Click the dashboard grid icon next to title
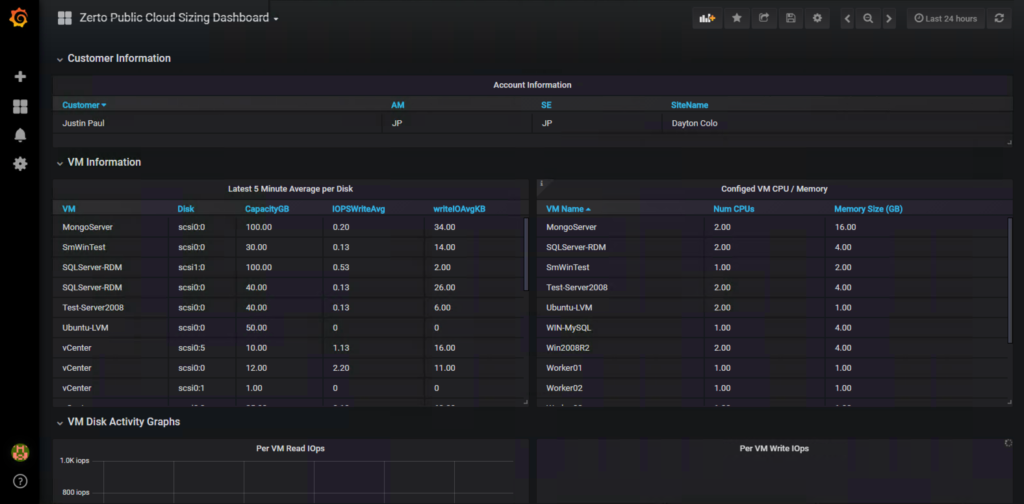Screen dimensions: 1024x504 64,18
